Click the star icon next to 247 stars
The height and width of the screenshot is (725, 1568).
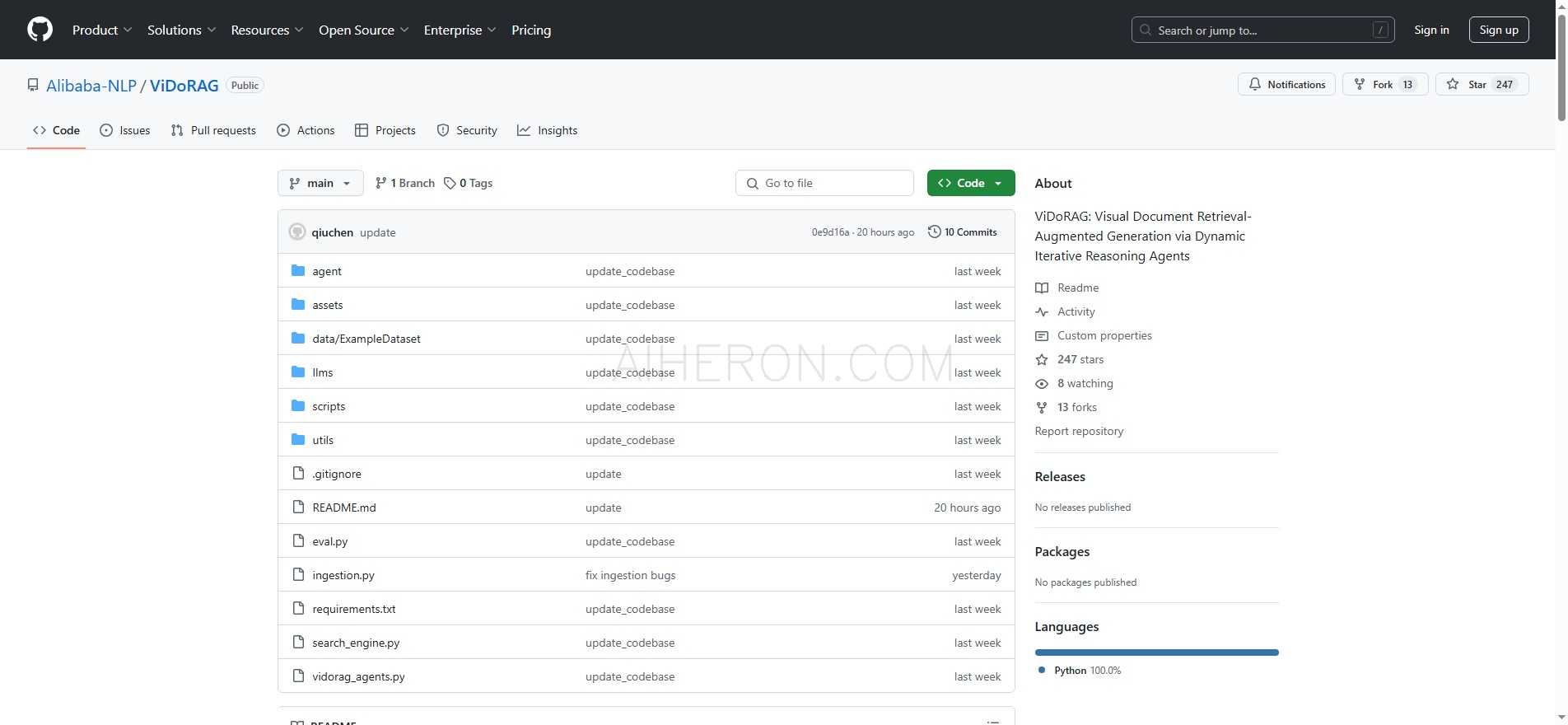1042,359
